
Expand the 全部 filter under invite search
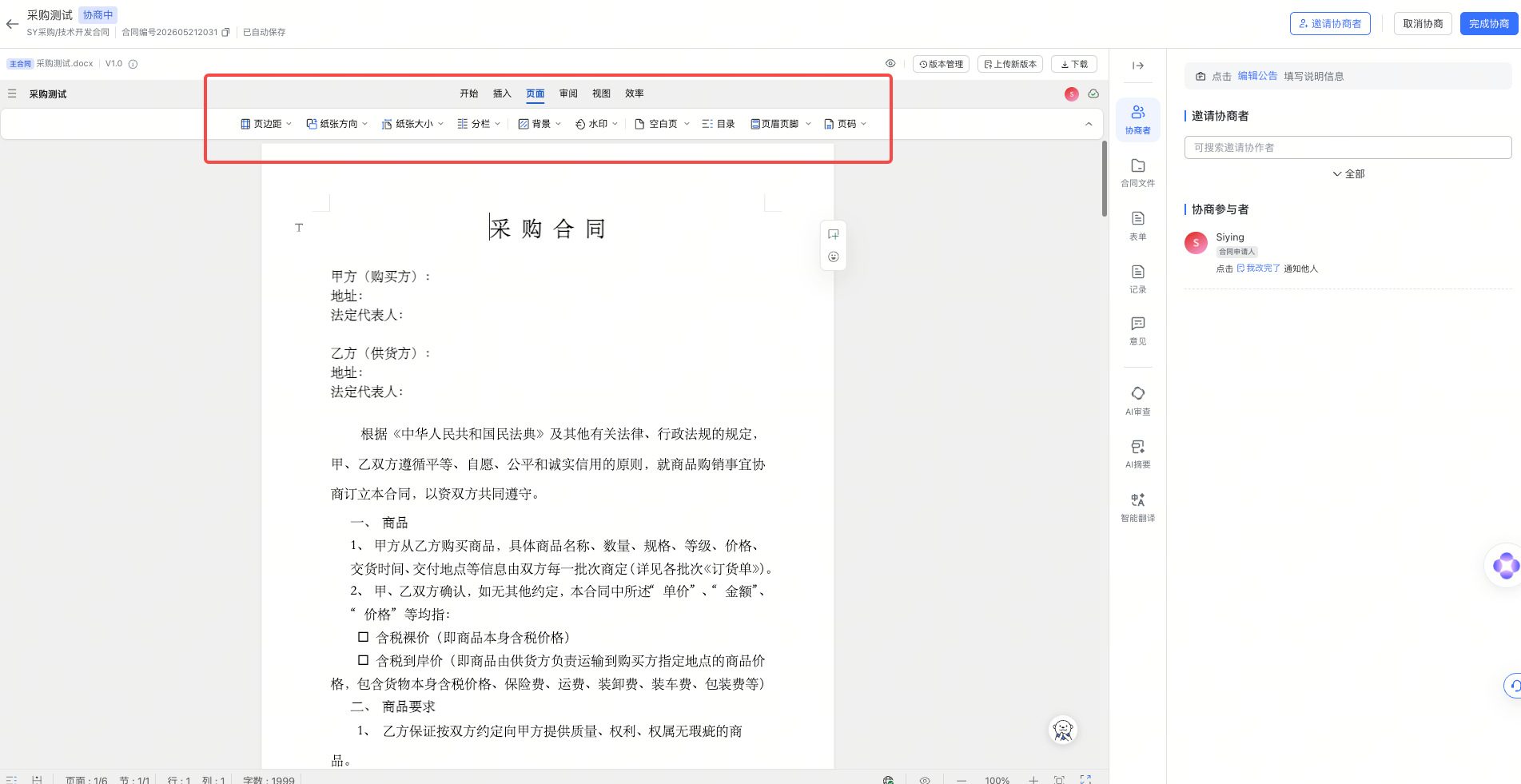[x=1348, y=174]
